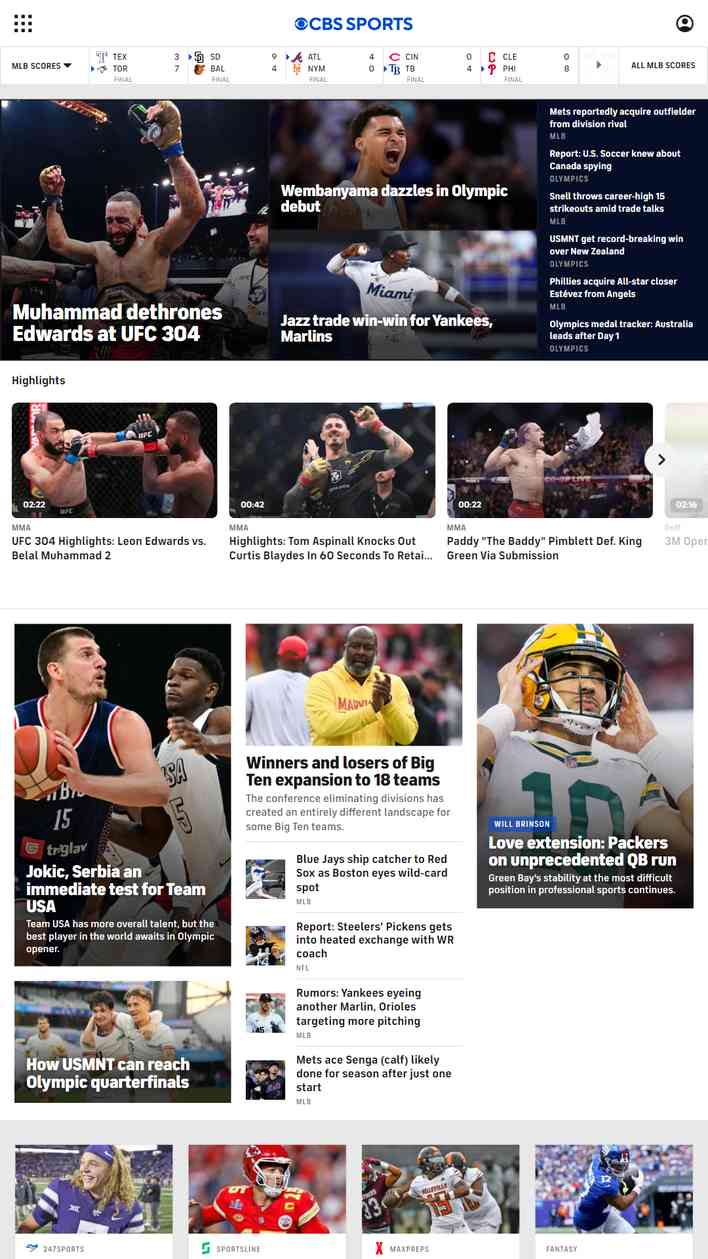View All MLB Scores
Screen dimensions: 708x1259
point(663,65)
